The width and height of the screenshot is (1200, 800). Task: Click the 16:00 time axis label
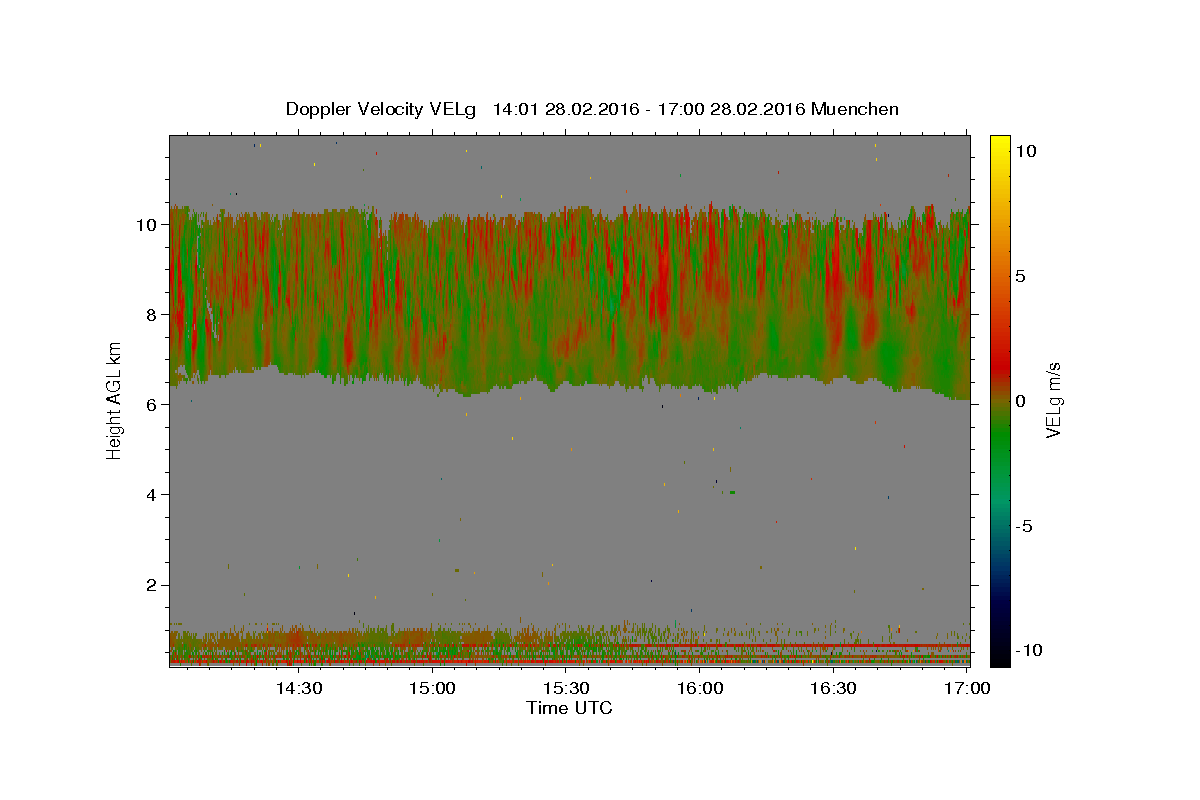[x=700, y=689]
